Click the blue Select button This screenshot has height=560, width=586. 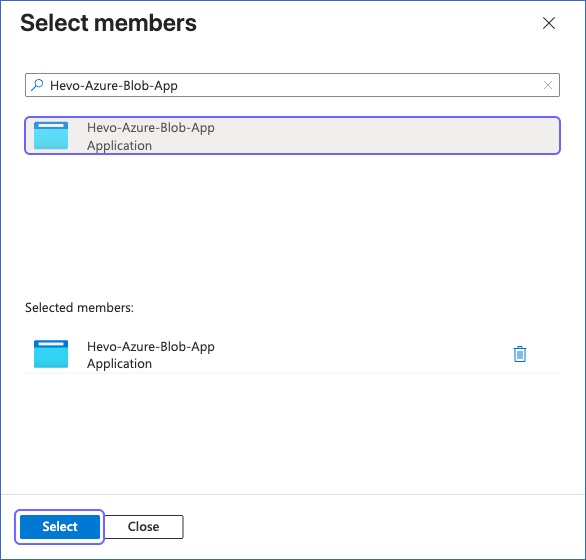pos(60,527)
